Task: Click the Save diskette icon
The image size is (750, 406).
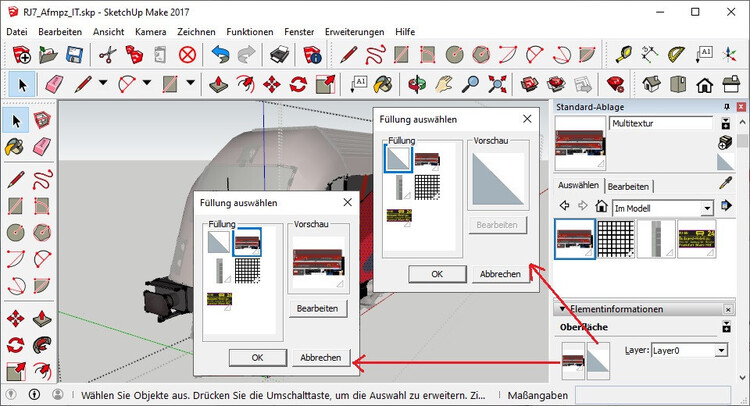Action: pos(75,55)
